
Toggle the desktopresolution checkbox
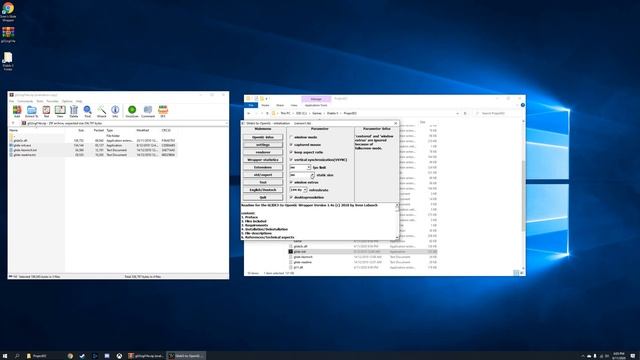(x=291, y=197)
